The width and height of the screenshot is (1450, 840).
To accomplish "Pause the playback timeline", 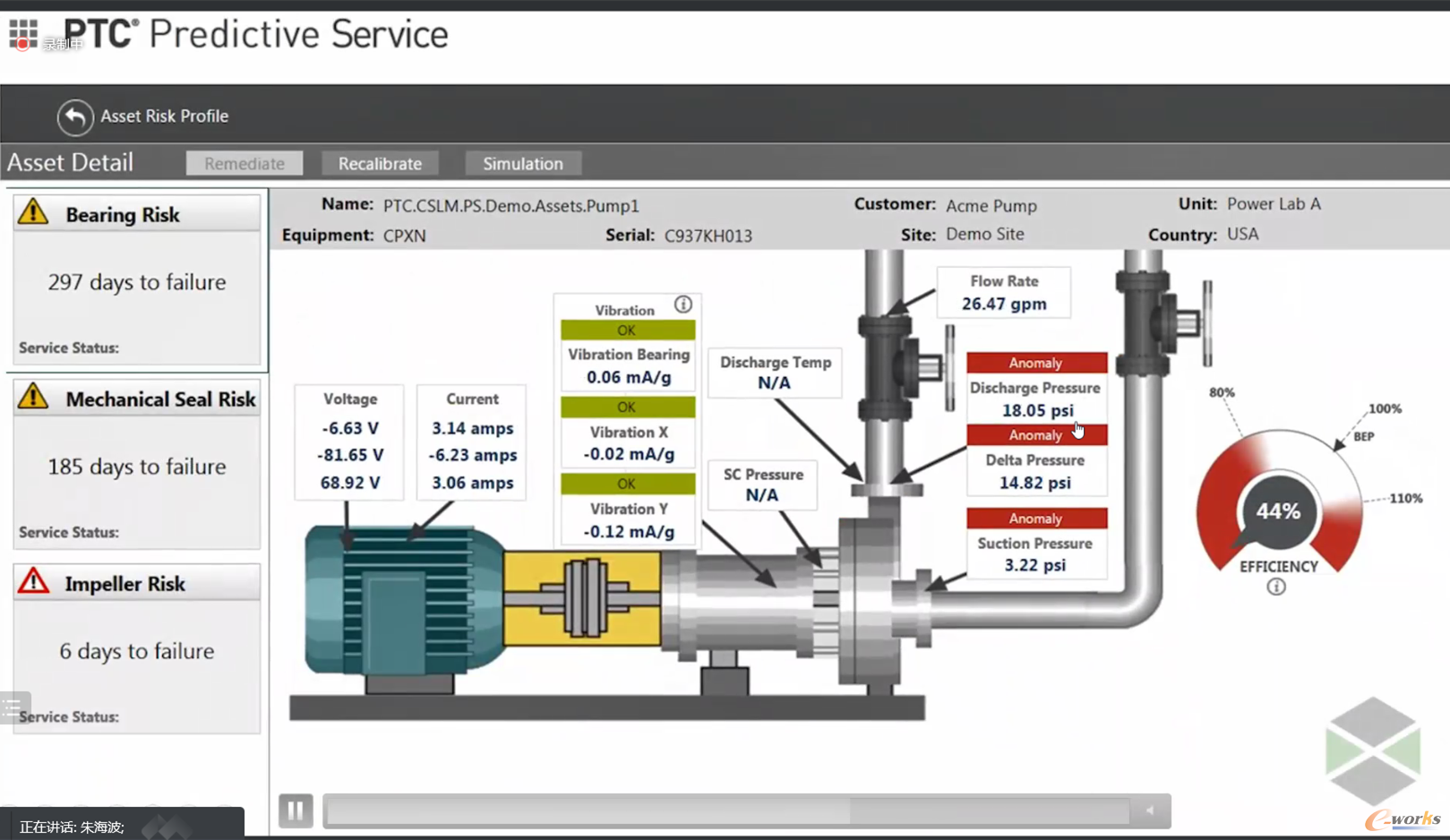I will tap(296, 810).
